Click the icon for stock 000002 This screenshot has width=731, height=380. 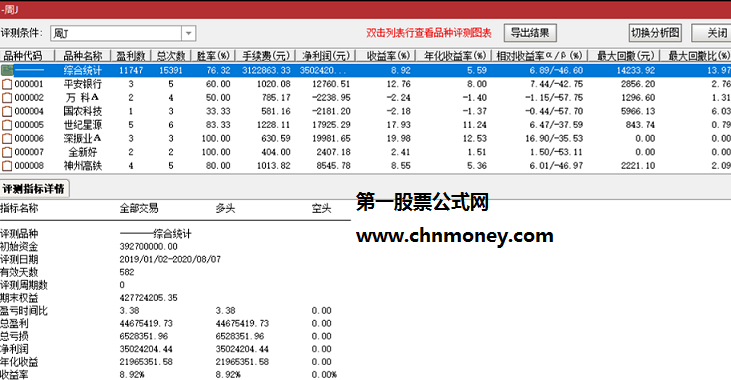click(7, 97)
